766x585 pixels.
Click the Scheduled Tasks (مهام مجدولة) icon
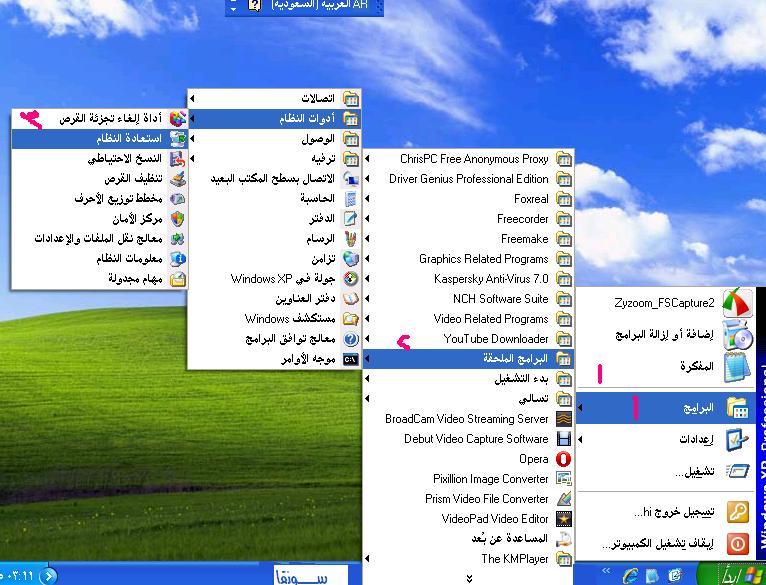tap(177, 279)
